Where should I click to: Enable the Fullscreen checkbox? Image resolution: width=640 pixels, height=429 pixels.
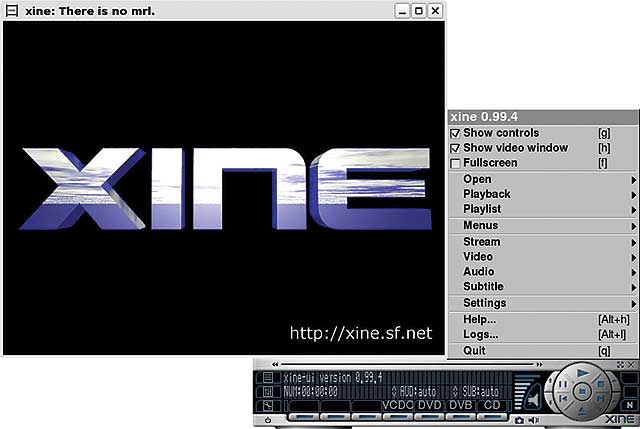[x=455, y=163]
